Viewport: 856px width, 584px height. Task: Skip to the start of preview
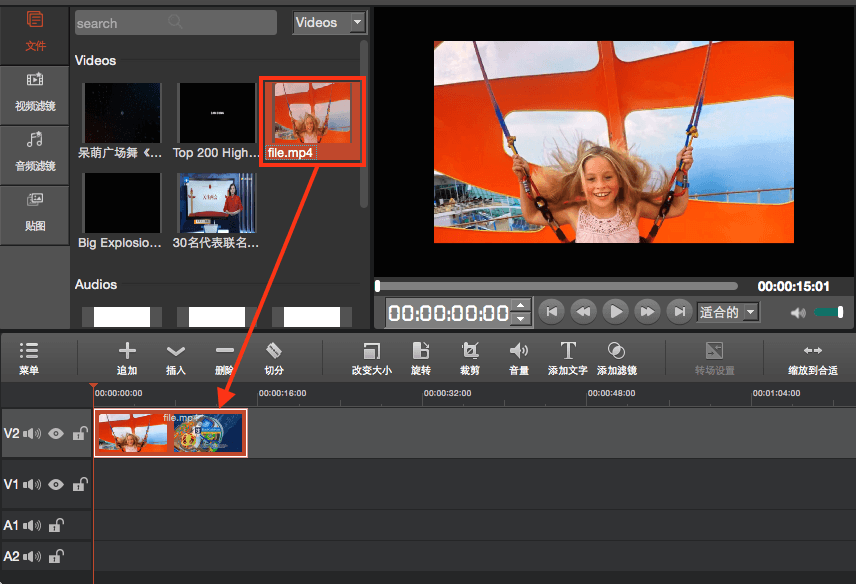point(551,312)
